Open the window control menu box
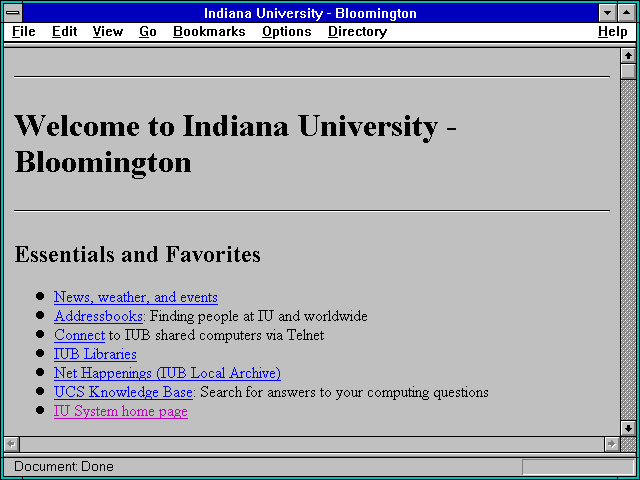Image resolution: width=640 pixels, height=480 pixels. coord(13,13)
